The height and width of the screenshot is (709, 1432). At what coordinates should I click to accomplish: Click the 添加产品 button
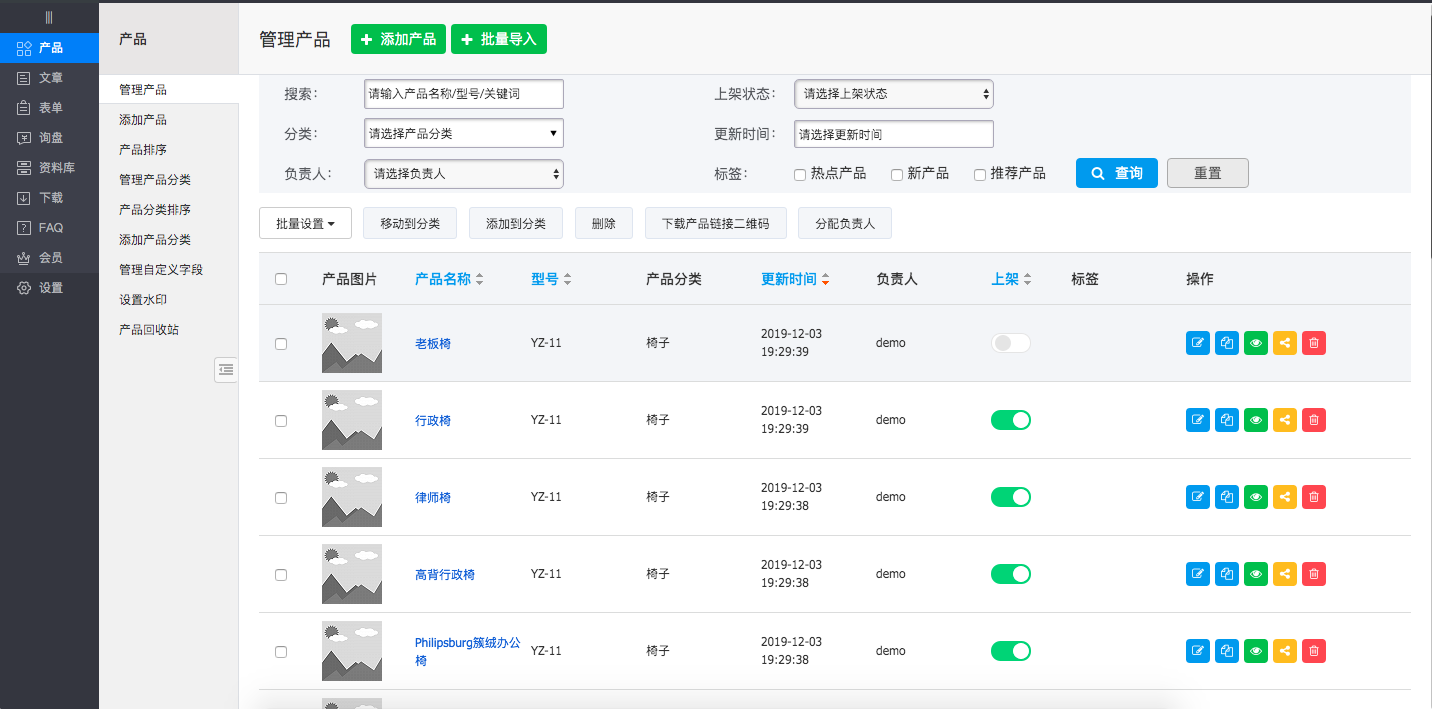coord(398,39)
